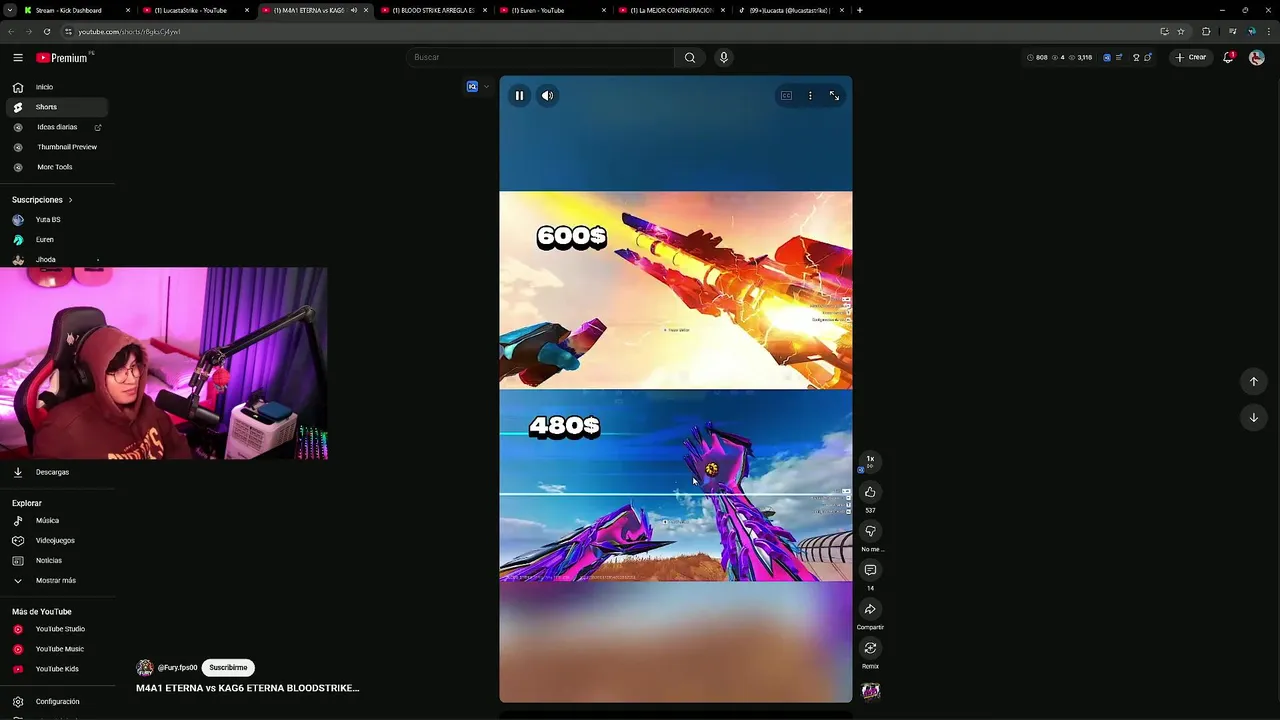Start voice search with microphone icon
The image size is (1280, 720).
point(724,57)
